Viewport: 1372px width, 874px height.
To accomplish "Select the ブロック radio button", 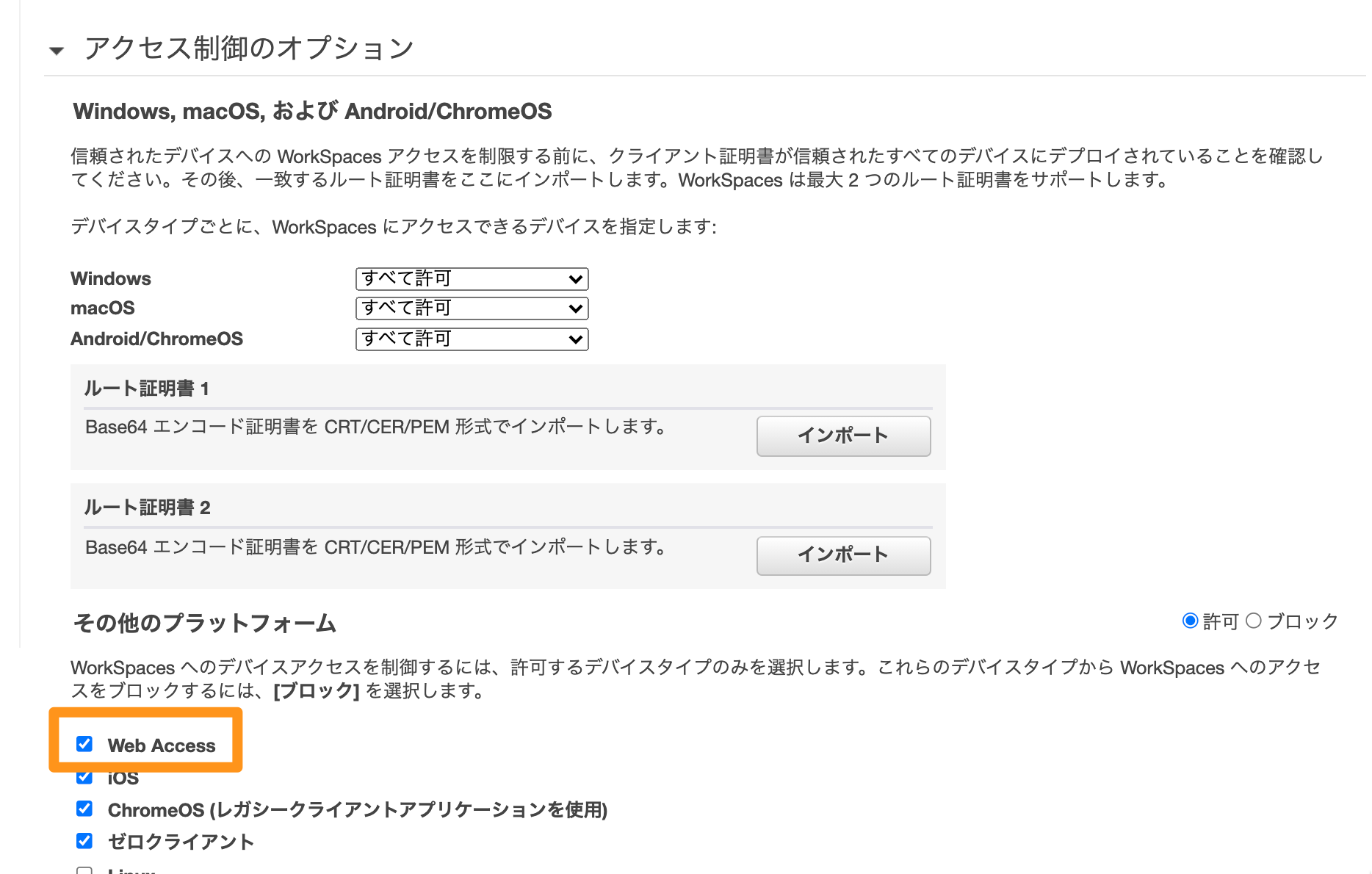I will pyautogui.click(x=1254, y=621).
